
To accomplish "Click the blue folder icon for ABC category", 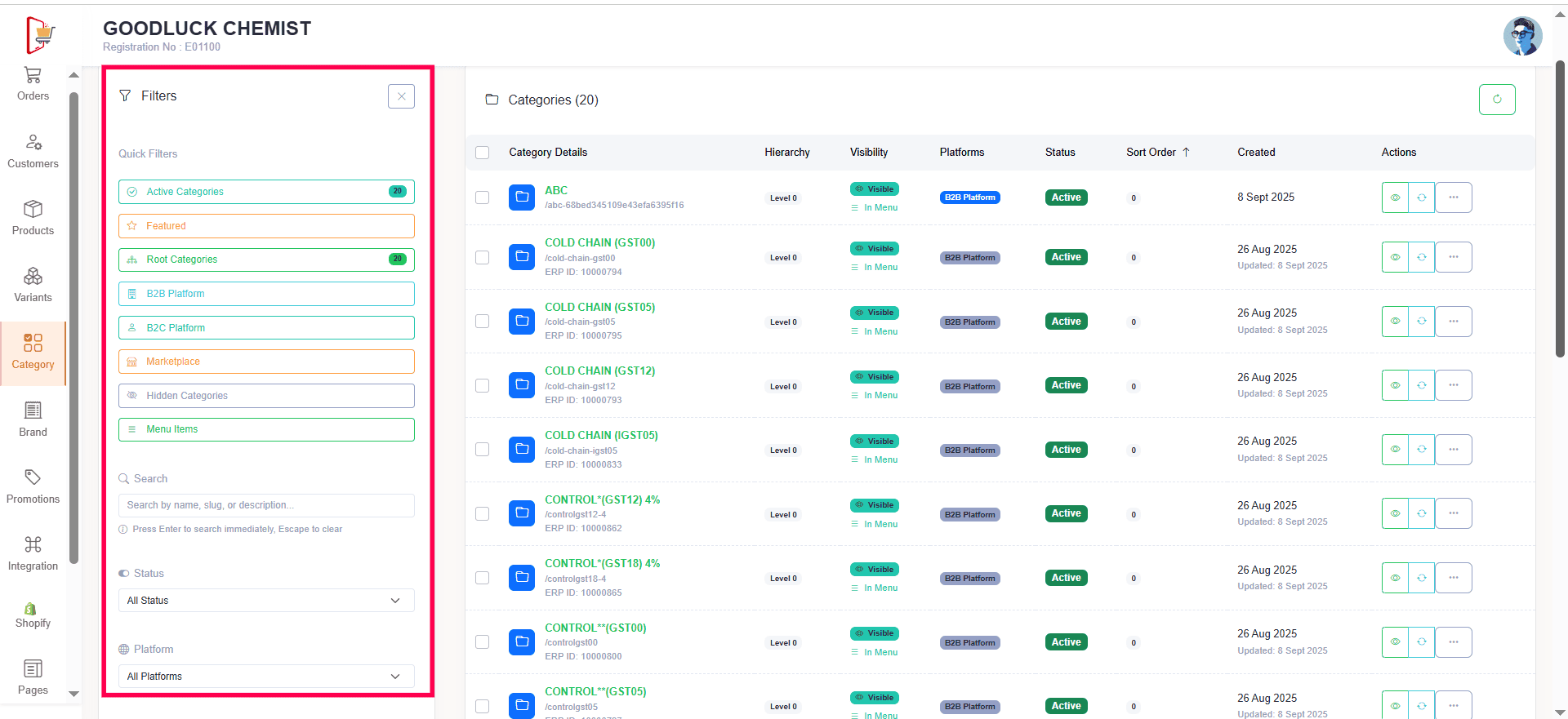I will coord(522,198).
